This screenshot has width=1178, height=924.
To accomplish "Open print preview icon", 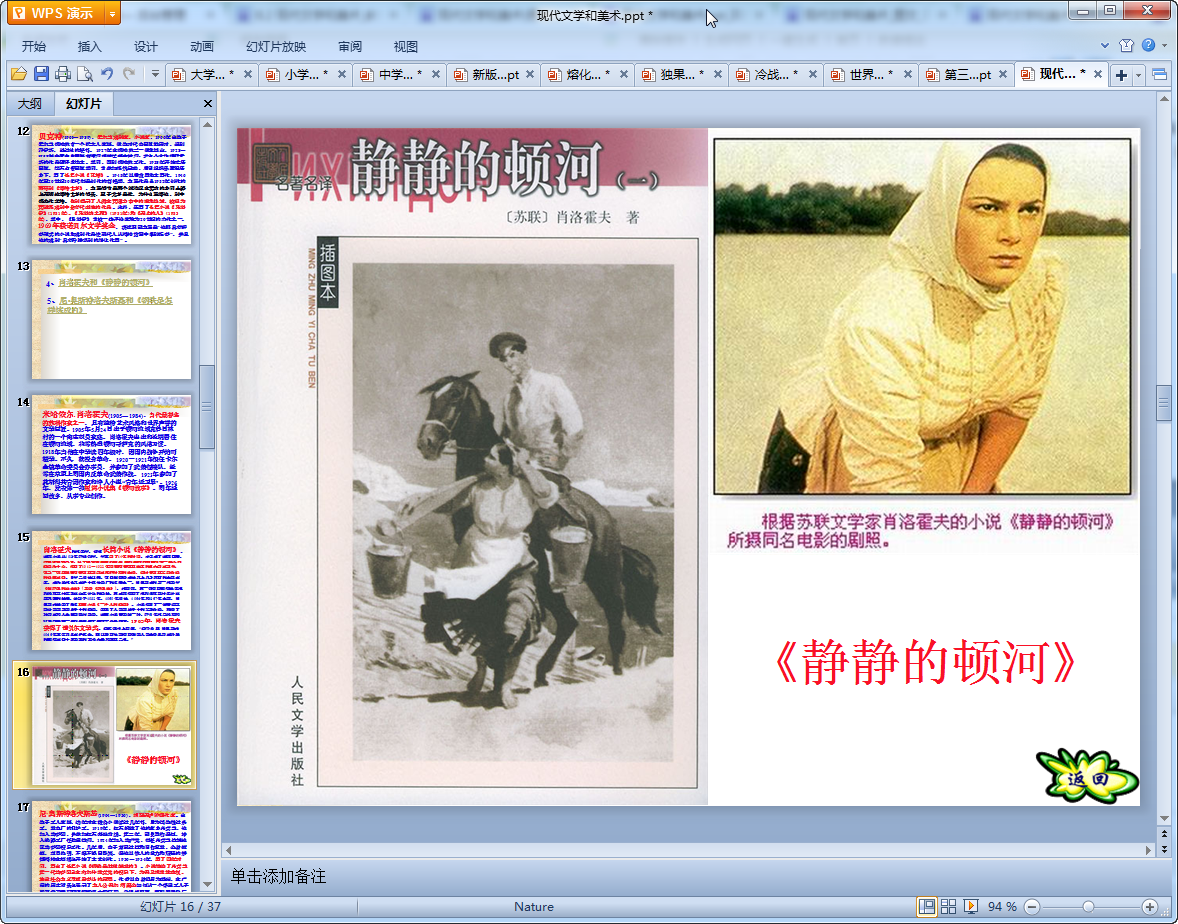I will [85, 74].
